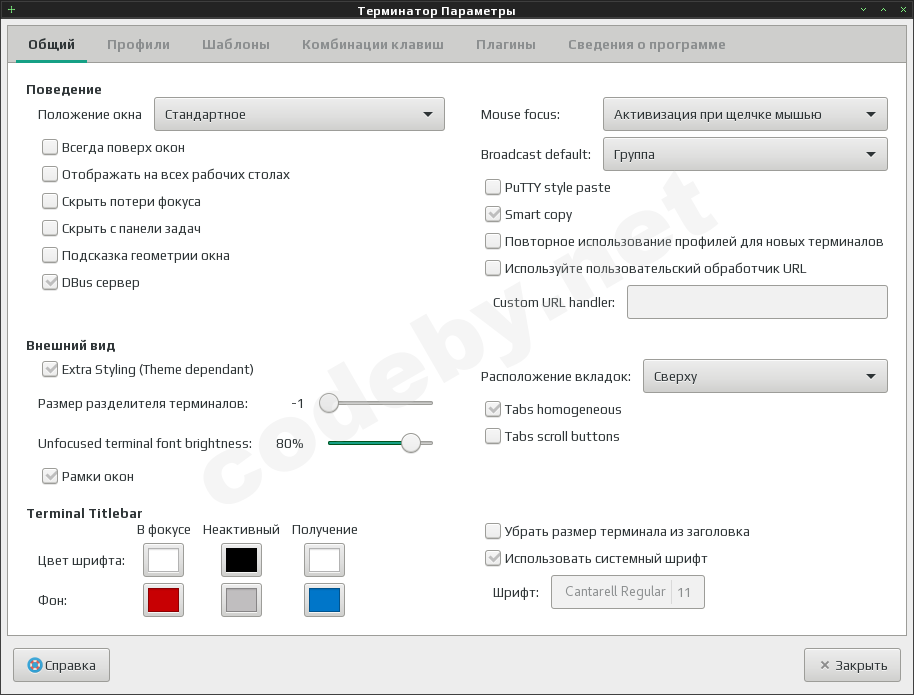Click the lifebuoy icon beside Справка

(x=35, y=665)
